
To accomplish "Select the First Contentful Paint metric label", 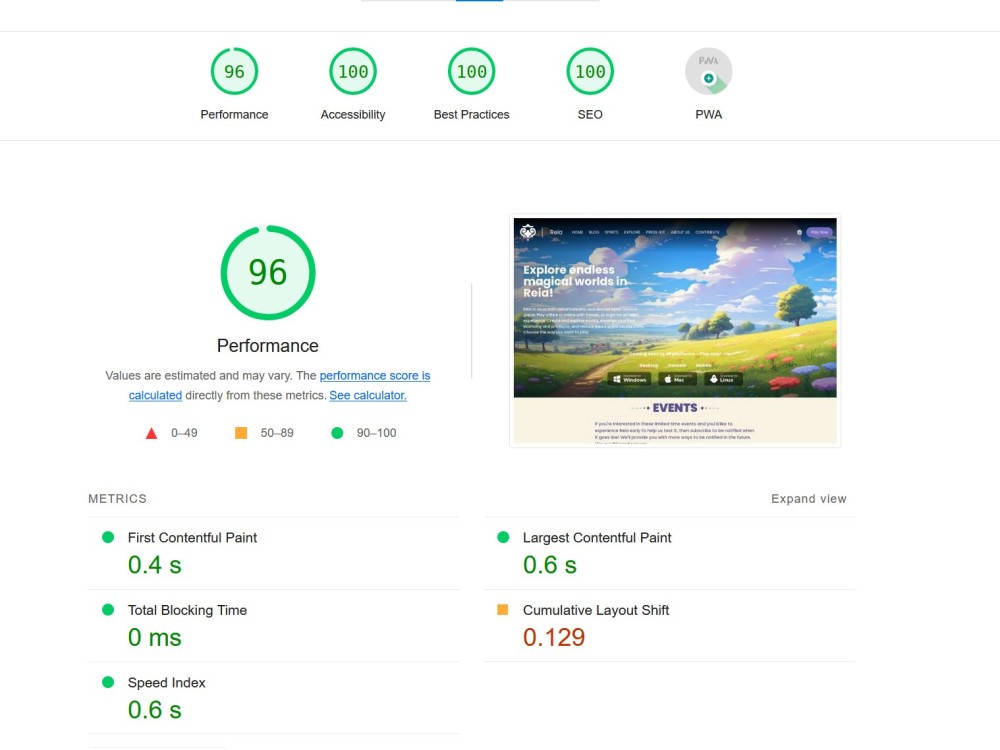I will coord(192,538).
